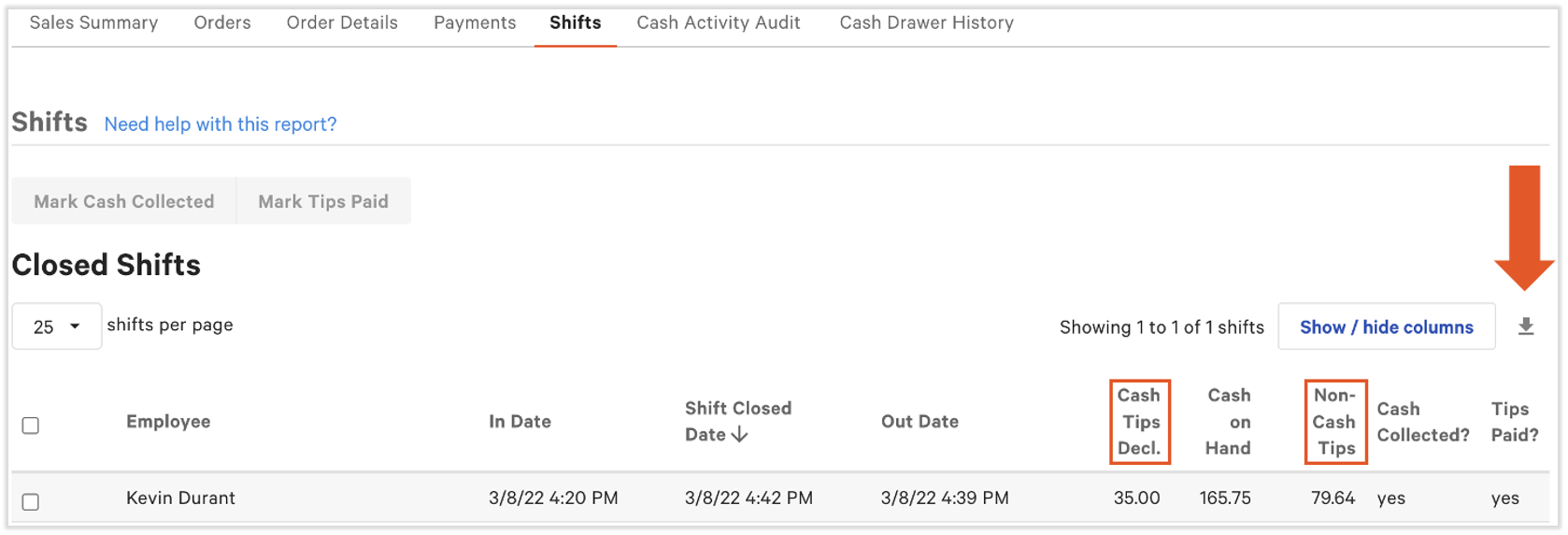Open the shifts per page dropdown
The width and height of the screenshot is (1568, 535).
pos(56,326)
